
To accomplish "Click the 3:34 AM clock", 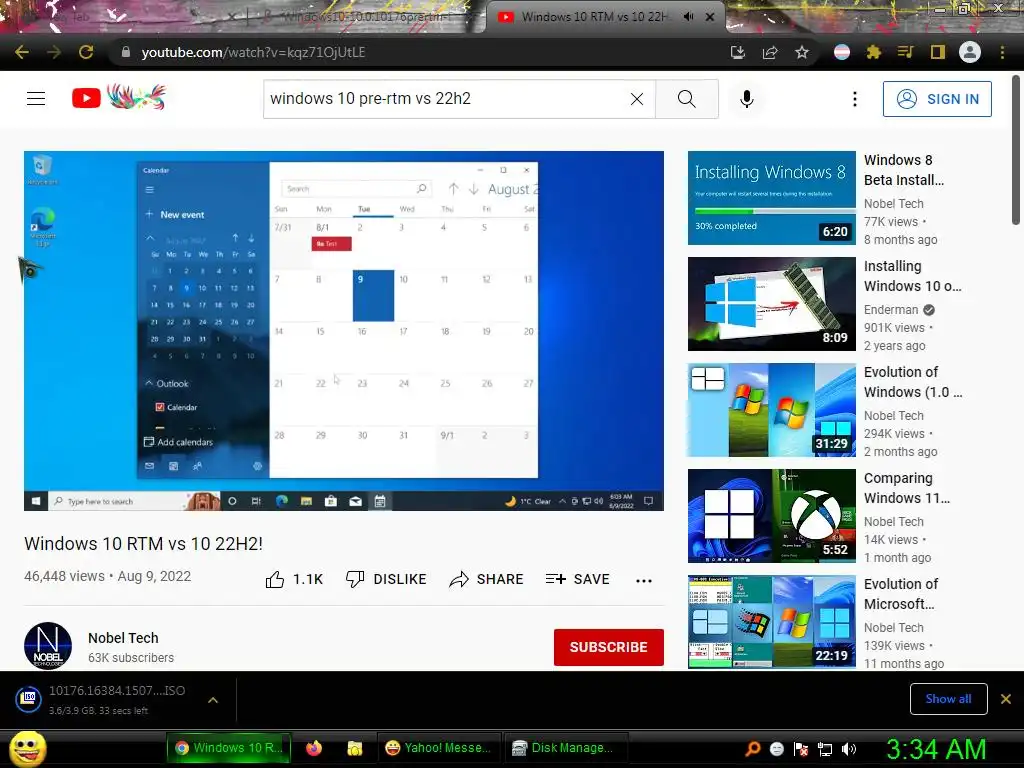I will pyautogui.click(x=936, y=749).
